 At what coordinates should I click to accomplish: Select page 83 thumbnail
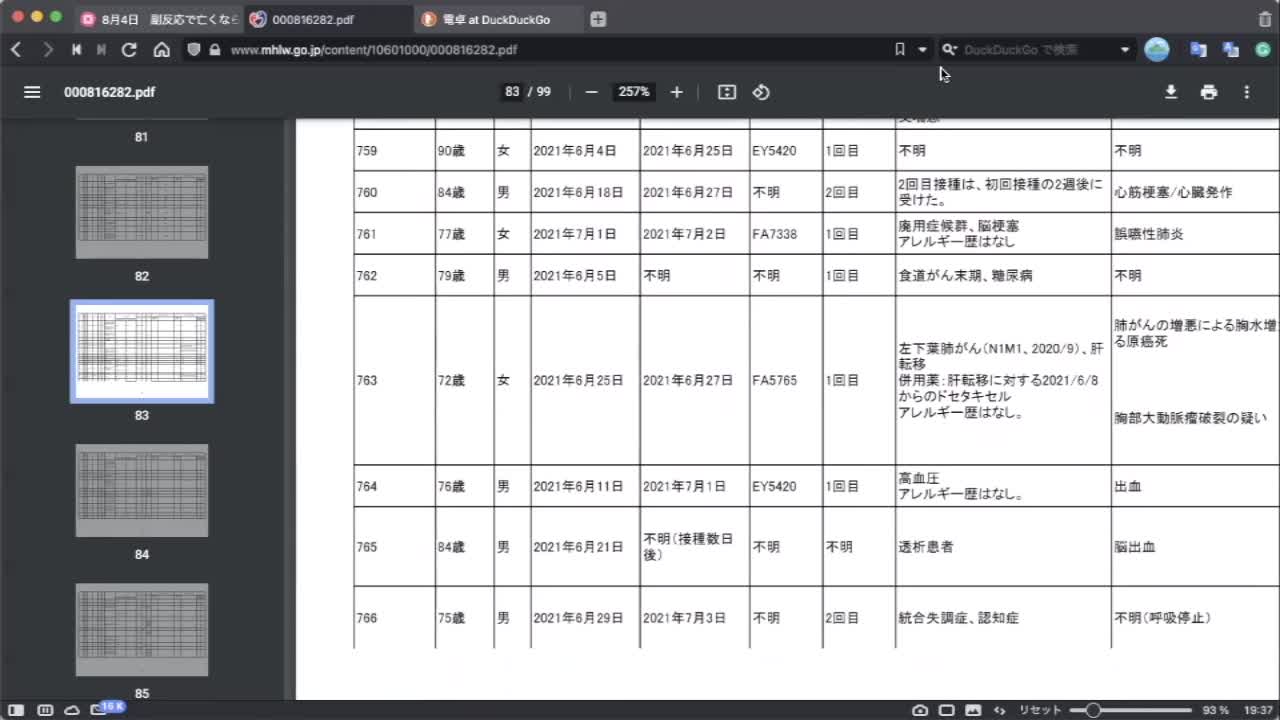coord(142,351)
